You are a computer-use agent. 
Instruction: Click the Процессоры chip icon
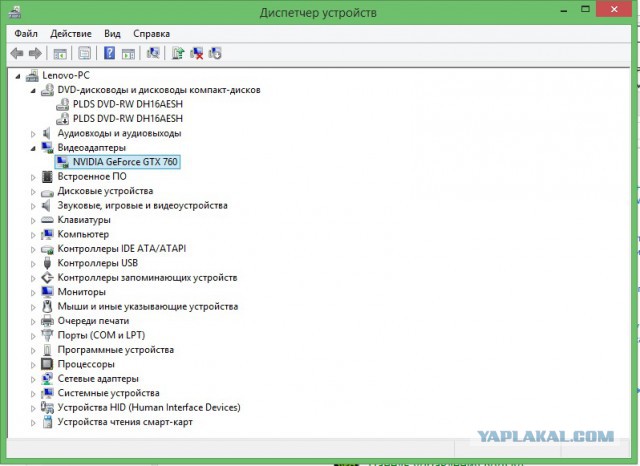tap(47, 364)
